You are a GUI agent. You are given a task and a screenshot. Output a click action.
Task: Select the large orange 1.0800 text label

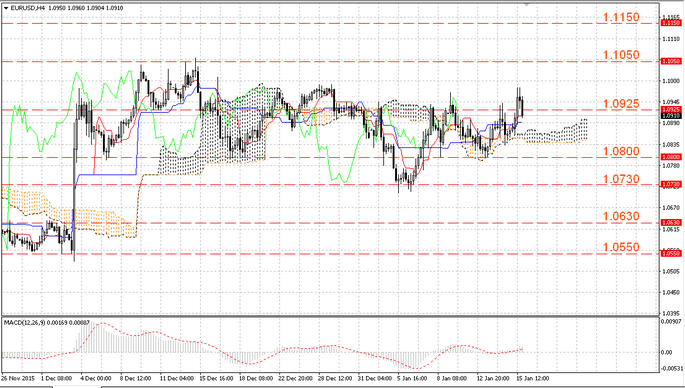click(x=621, y=152)
